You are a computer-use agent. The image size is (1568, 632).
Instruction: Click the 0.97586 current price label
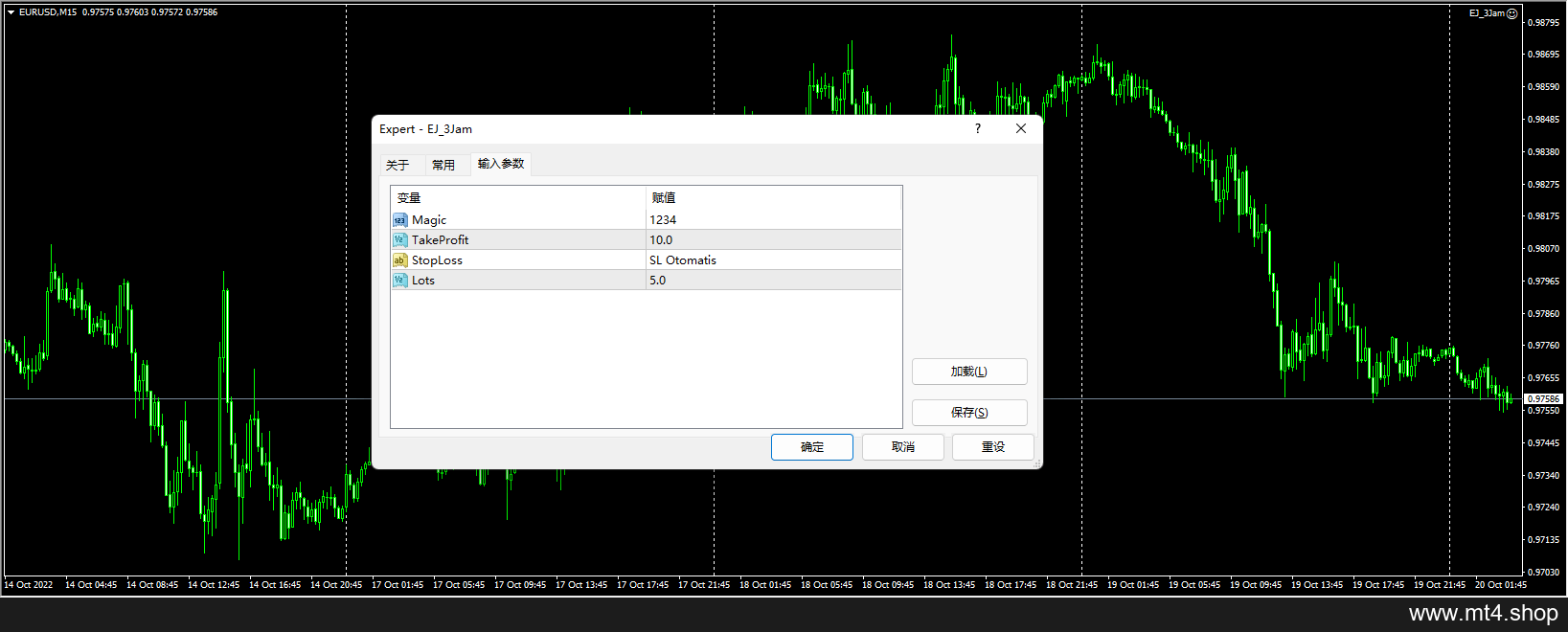[1543, 398]
